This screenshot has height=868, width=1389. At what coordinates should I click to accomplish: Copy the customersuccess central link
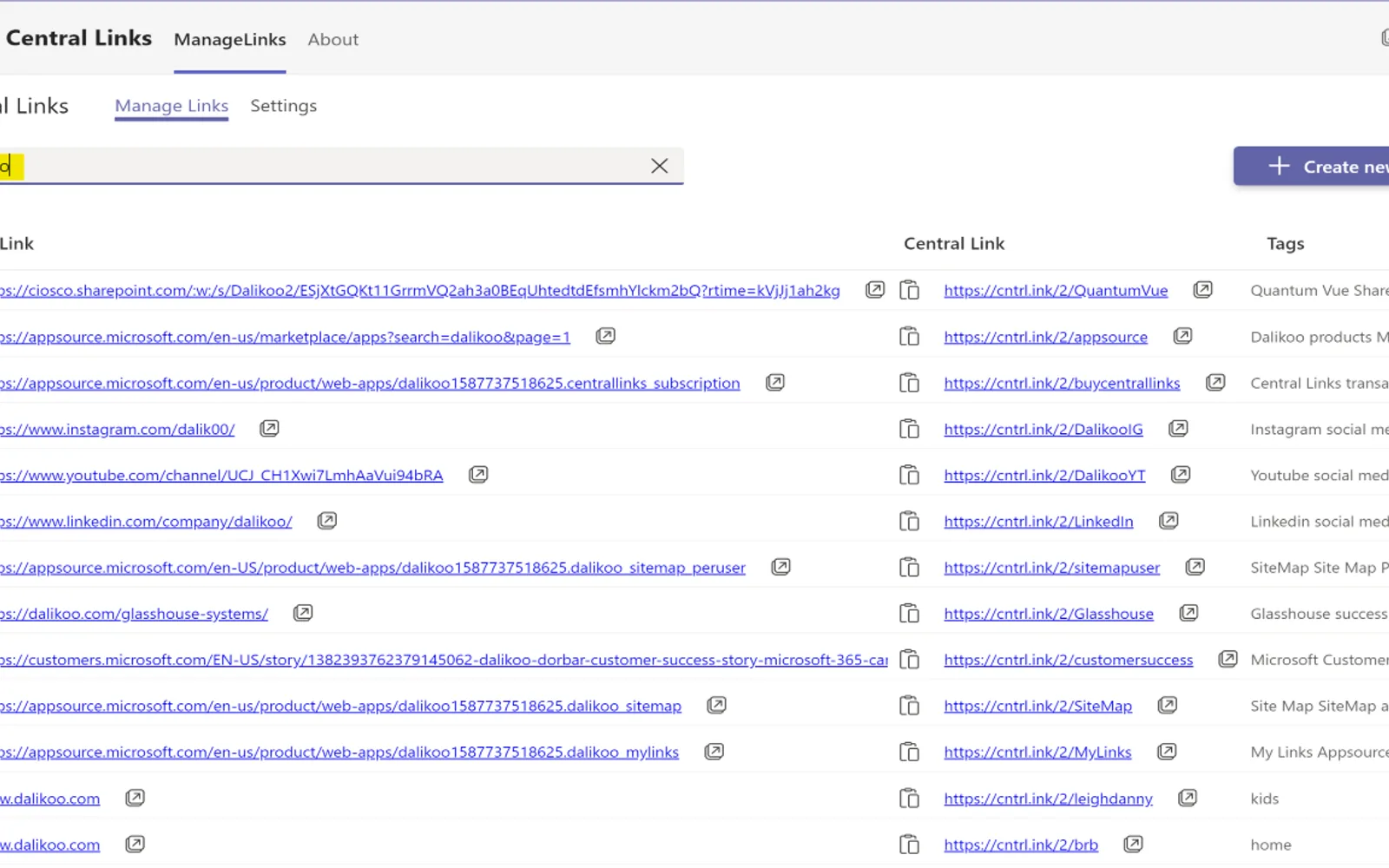pos(909,660)
